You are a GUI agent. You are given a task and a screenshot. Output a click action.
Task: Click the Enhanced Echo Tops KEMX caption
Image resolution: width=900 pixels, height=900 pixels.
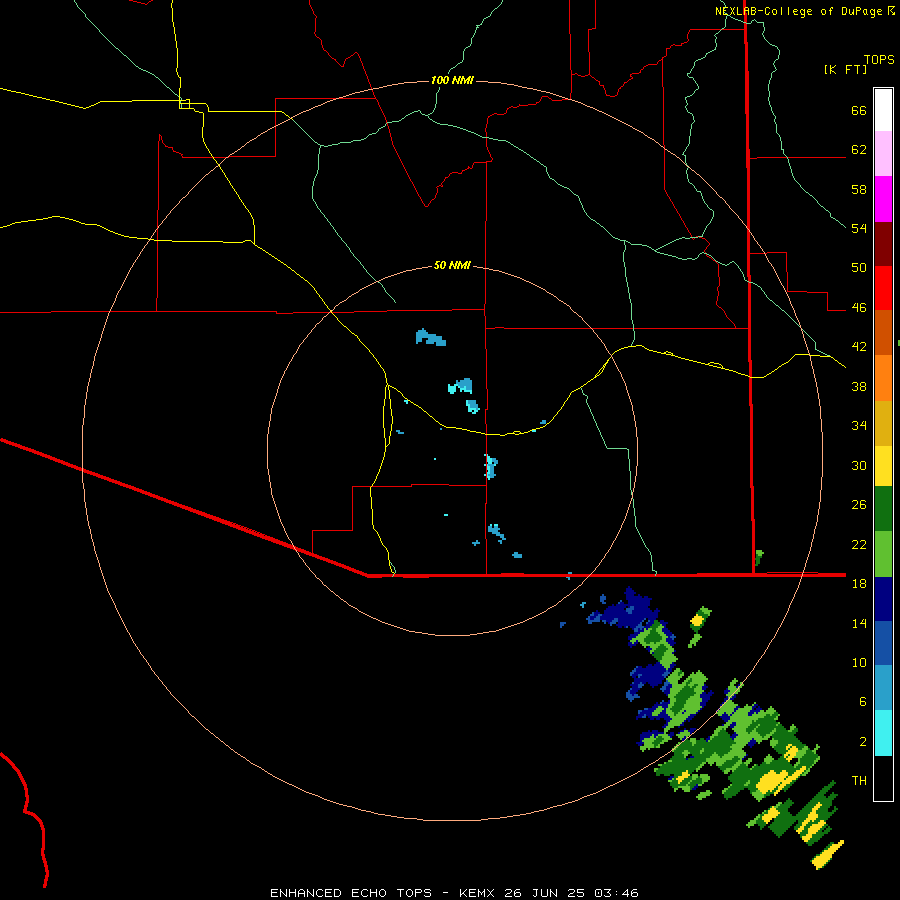tap(454, 893)
